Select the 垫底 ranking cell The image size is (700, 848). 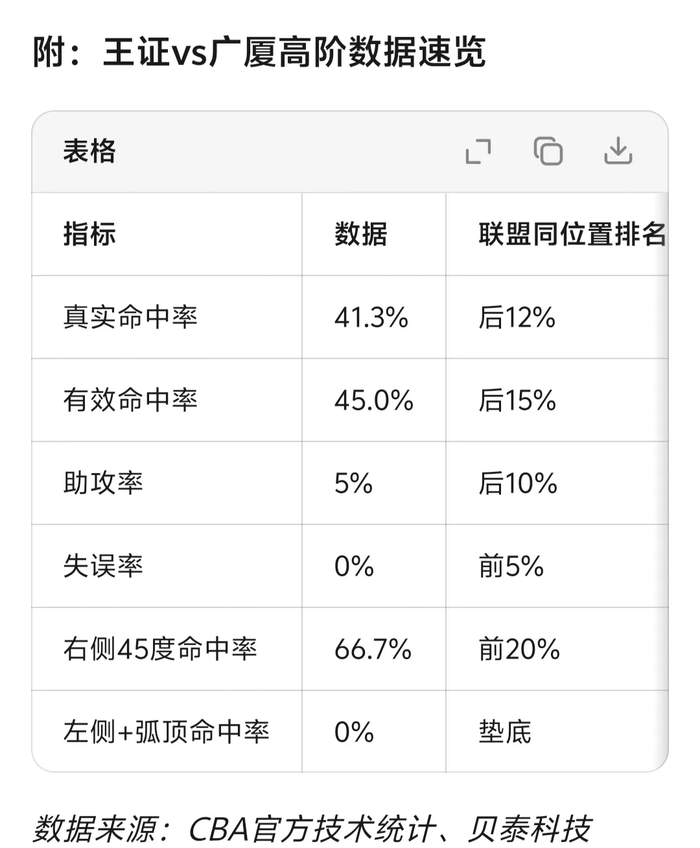pos(504,732)
